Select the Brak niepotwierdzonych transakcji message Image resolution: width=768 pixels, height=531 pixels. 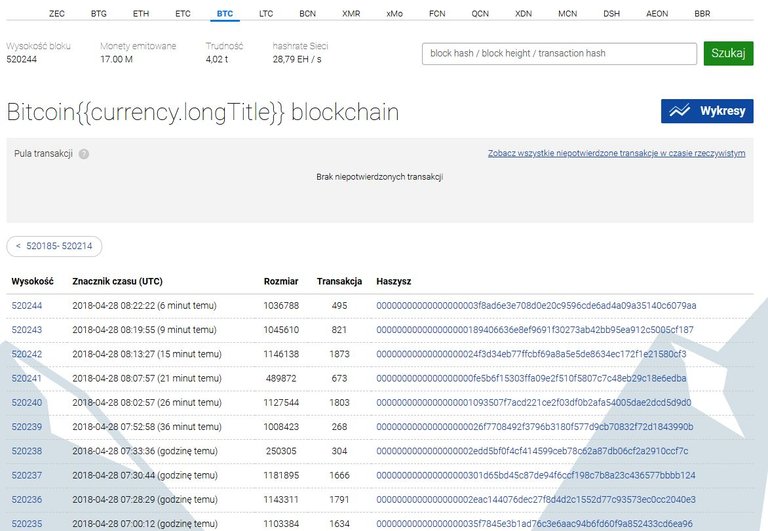pos(380,177)
